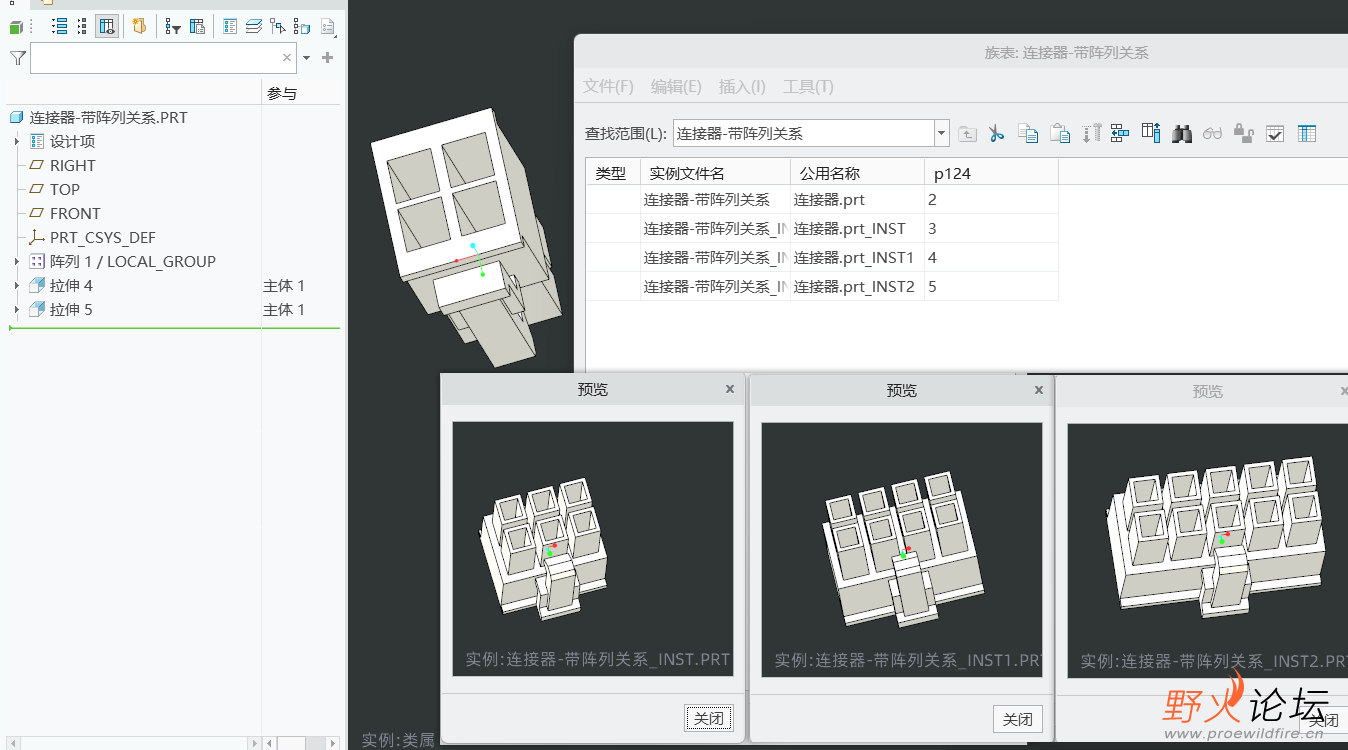Click the binoculars find icon
The image size is (1348, 750).
(1182, 133)
